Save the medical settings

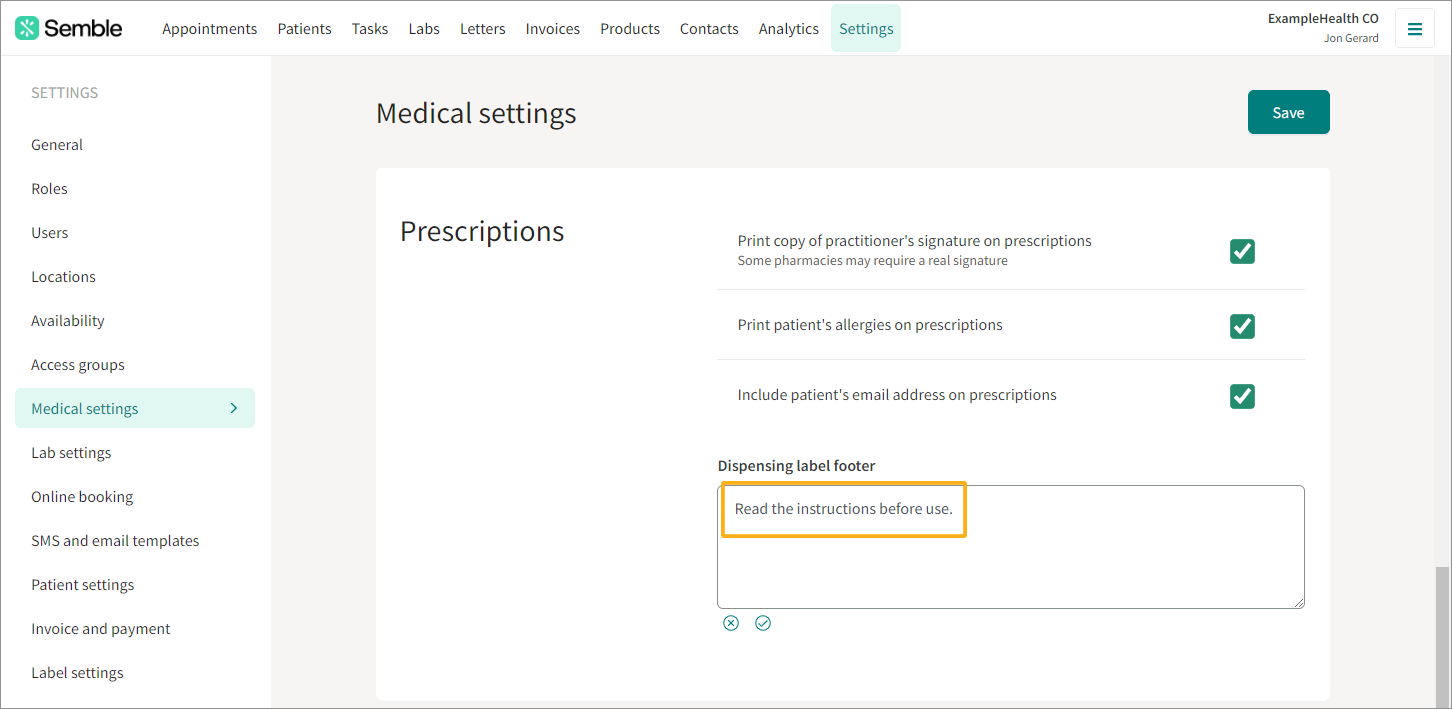click(1288, 112)
